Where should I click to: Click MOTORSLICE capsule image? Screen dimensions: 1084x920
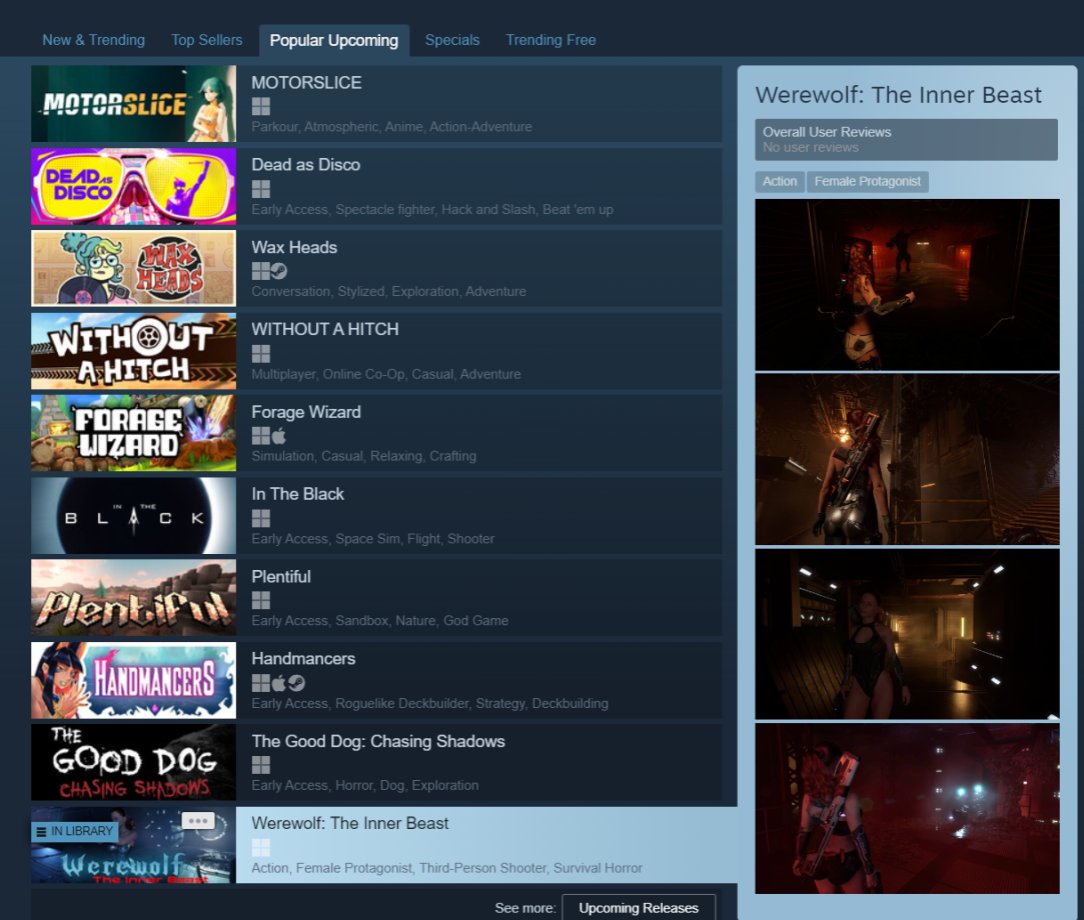click(x=133, y=104)
